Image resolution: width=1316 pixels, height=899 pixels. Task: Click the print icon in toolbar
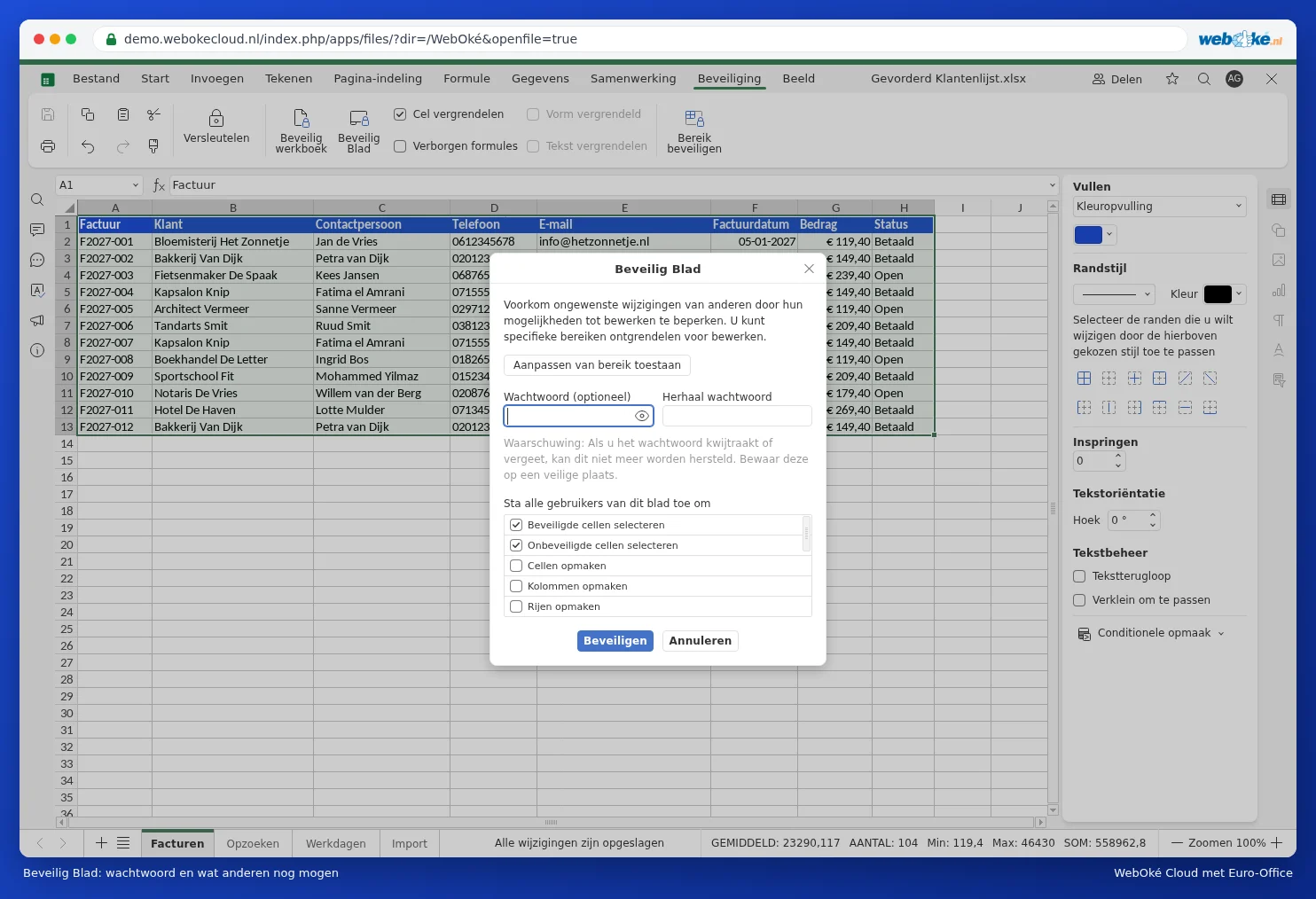48,146
